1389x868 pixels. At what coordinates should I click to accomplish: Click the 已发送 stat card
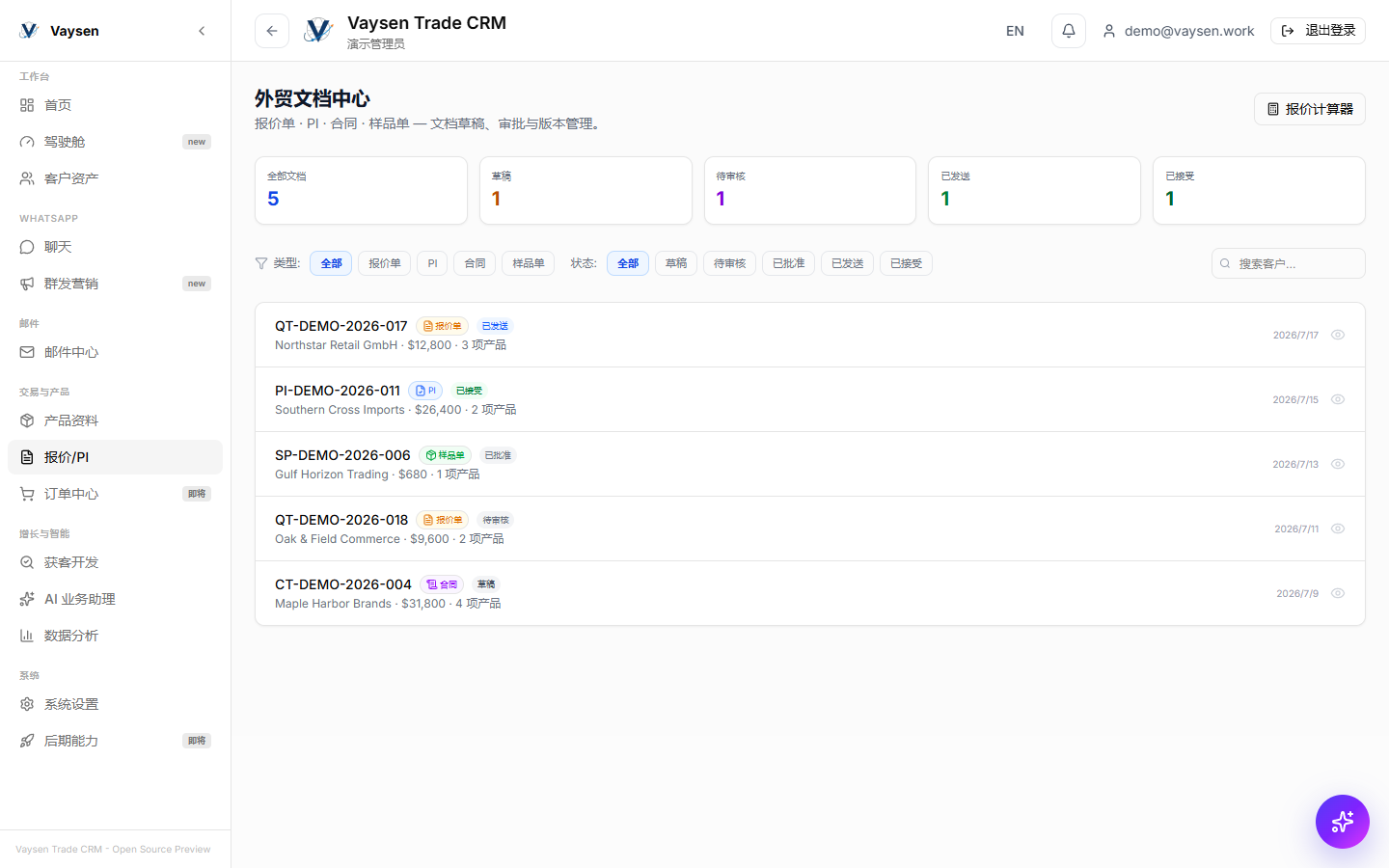point(1034,190)
